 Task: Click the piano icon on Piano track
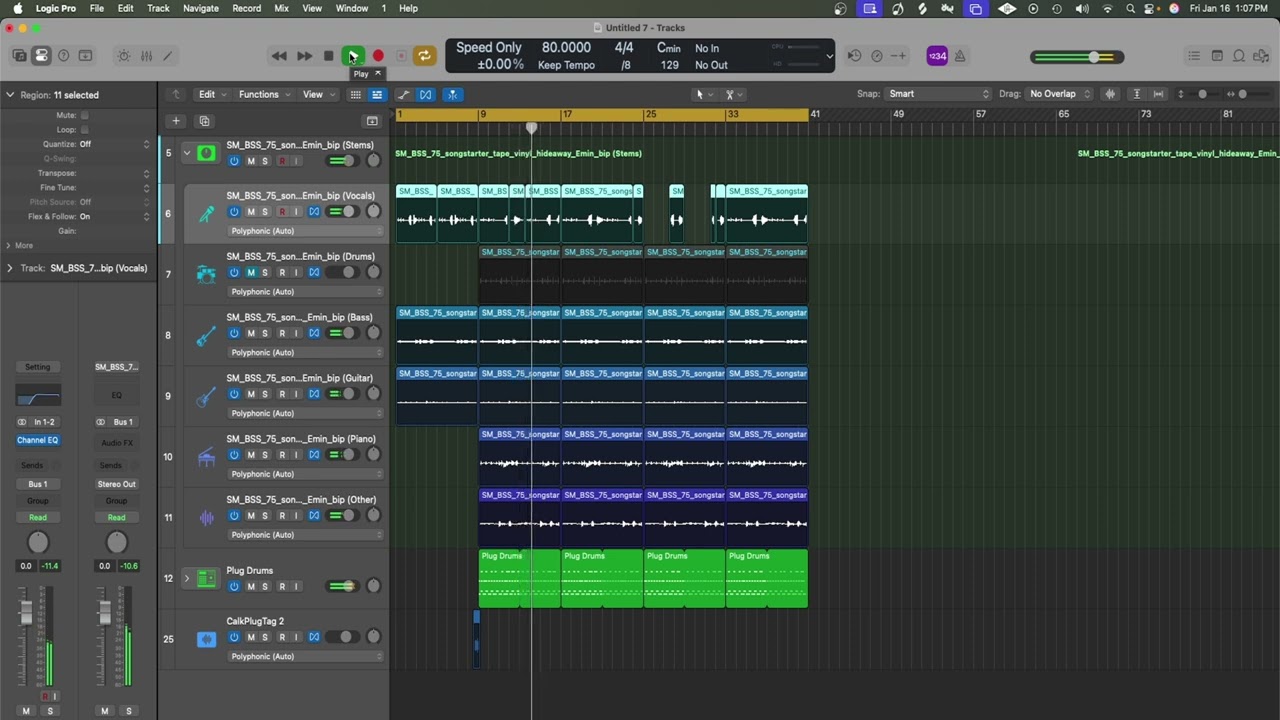(206, 457)
